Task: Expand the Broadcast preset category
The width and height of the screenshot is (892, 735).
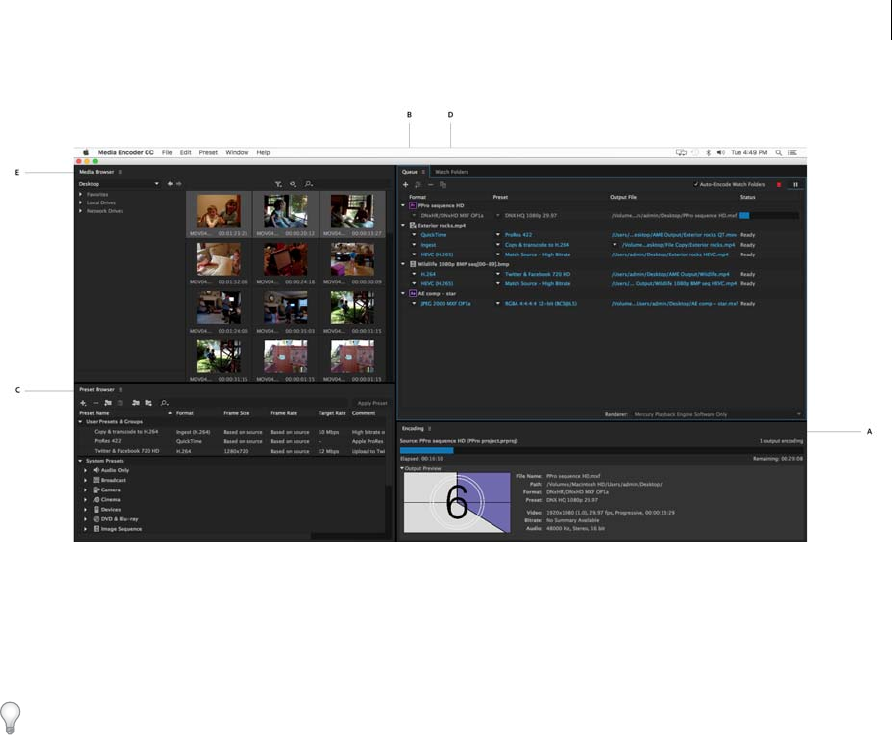Action: (85, 480)
